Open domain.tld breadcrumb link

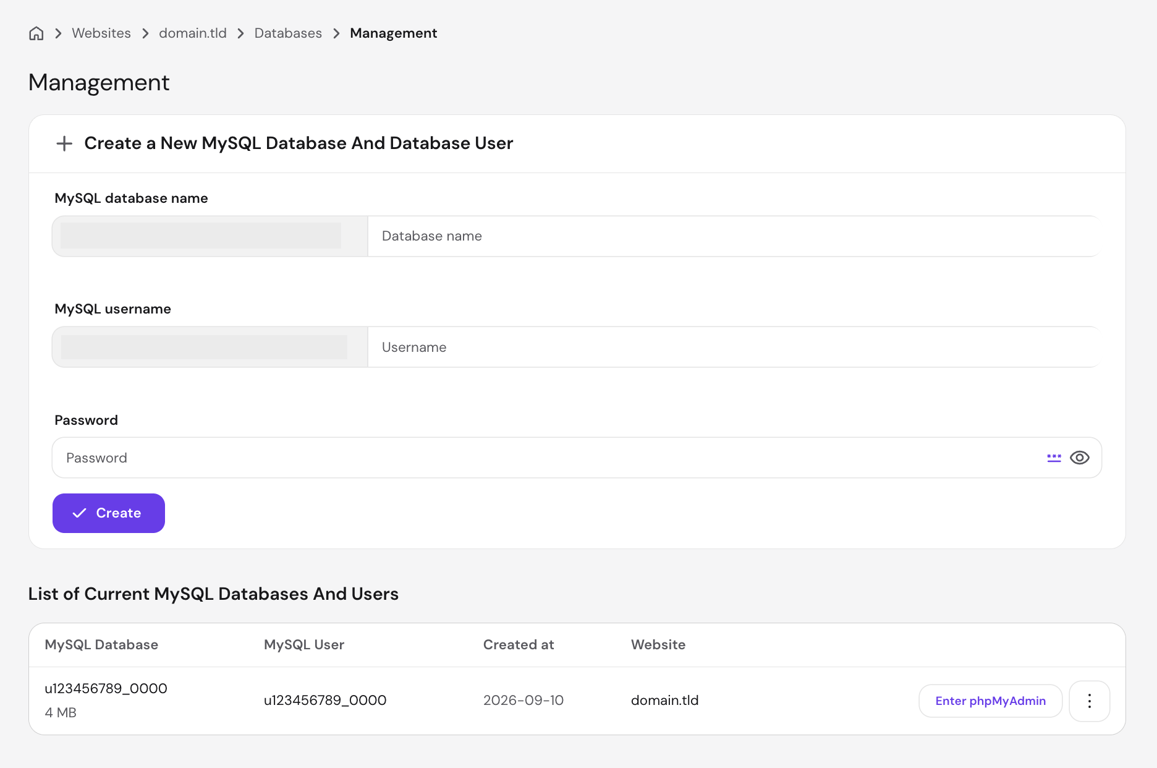coord(193,33)
